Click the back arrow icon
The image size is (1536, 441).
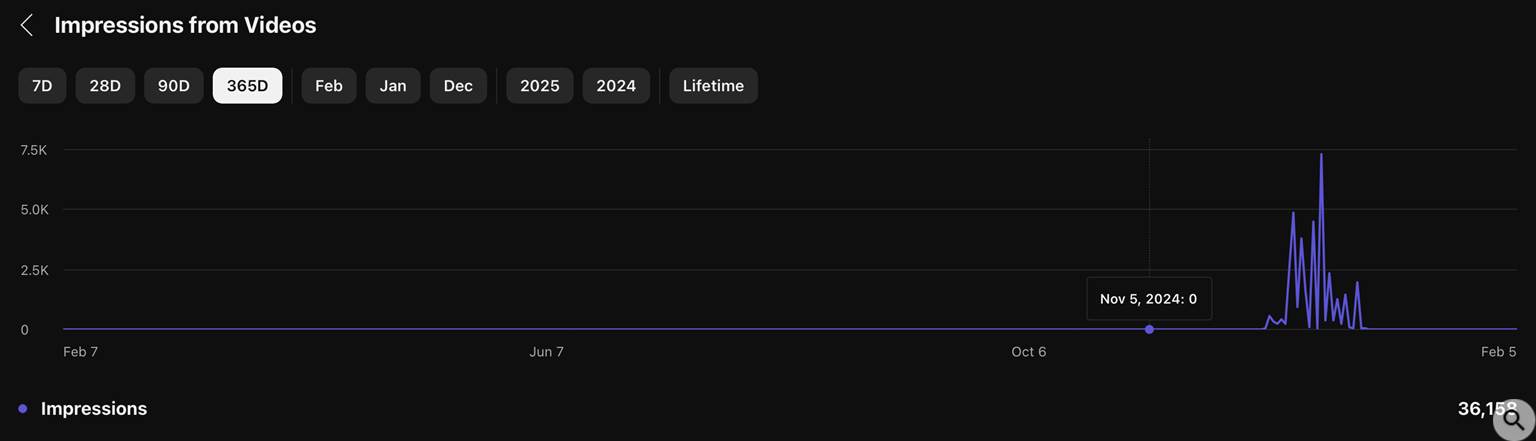point(27,25)
